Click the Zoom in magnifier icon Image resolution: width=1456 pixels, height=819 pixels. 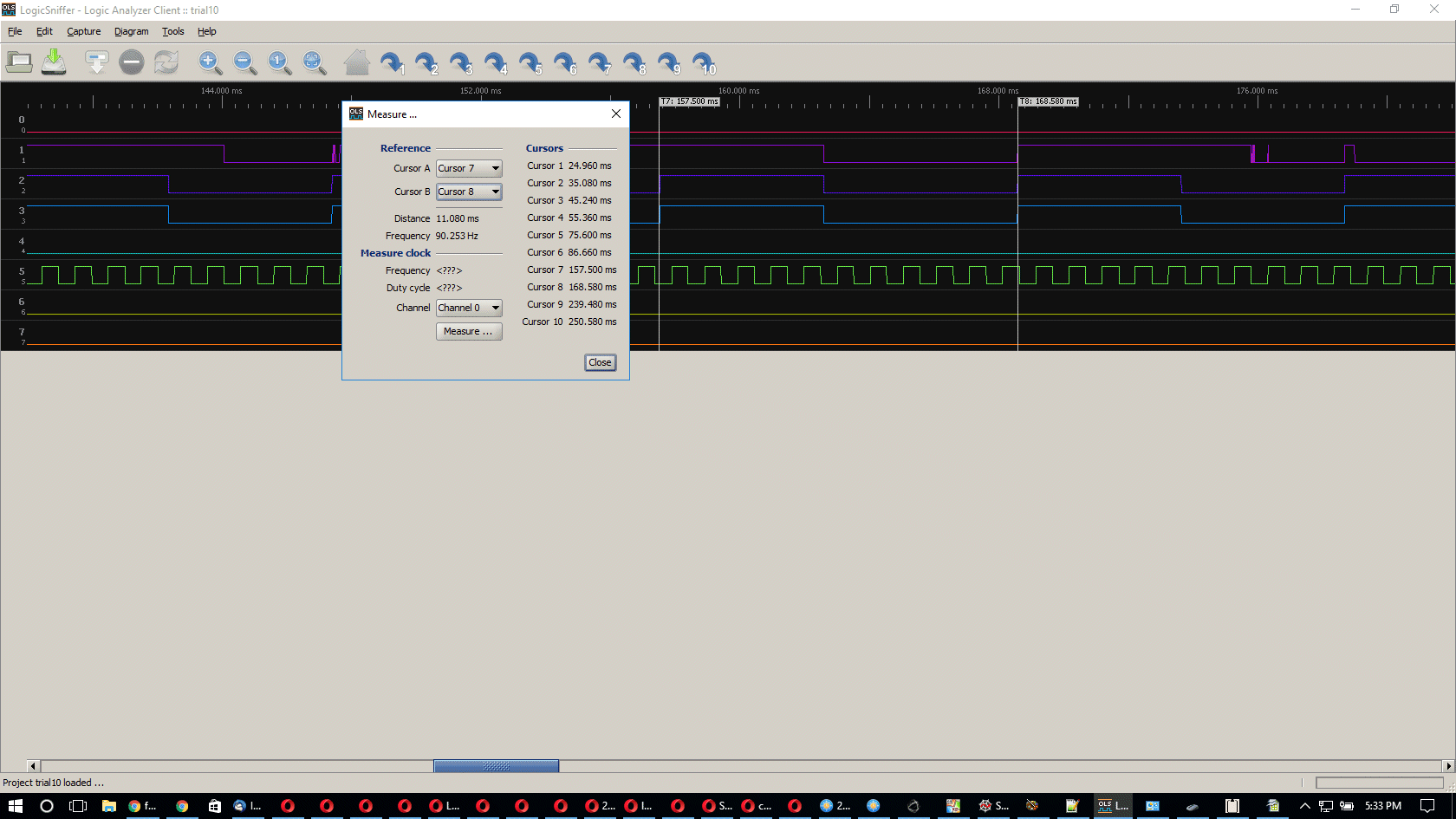pyautogui.click(x=209, y=62)
